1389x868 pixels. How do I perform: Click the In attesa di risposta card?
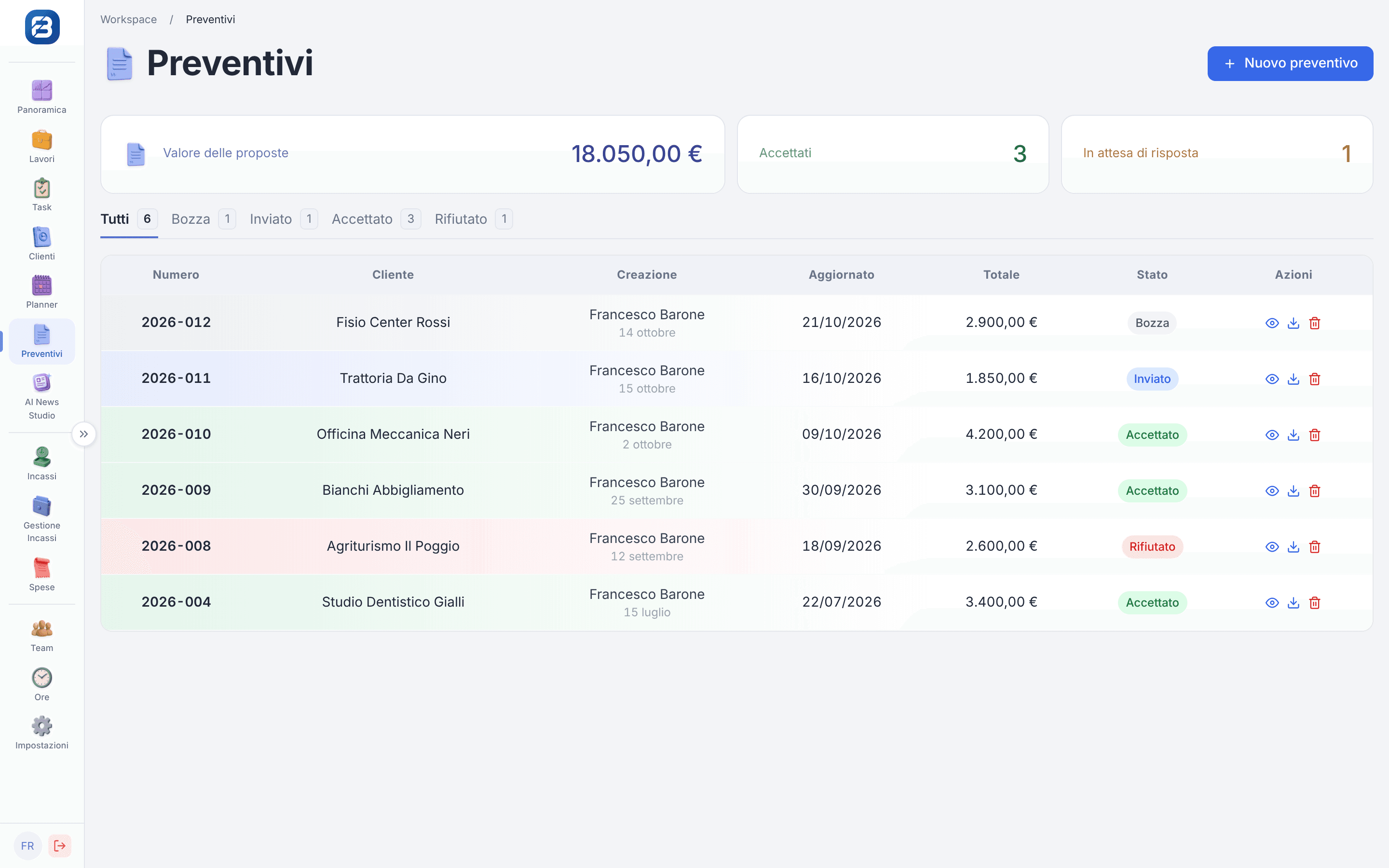coord(1217,154)
